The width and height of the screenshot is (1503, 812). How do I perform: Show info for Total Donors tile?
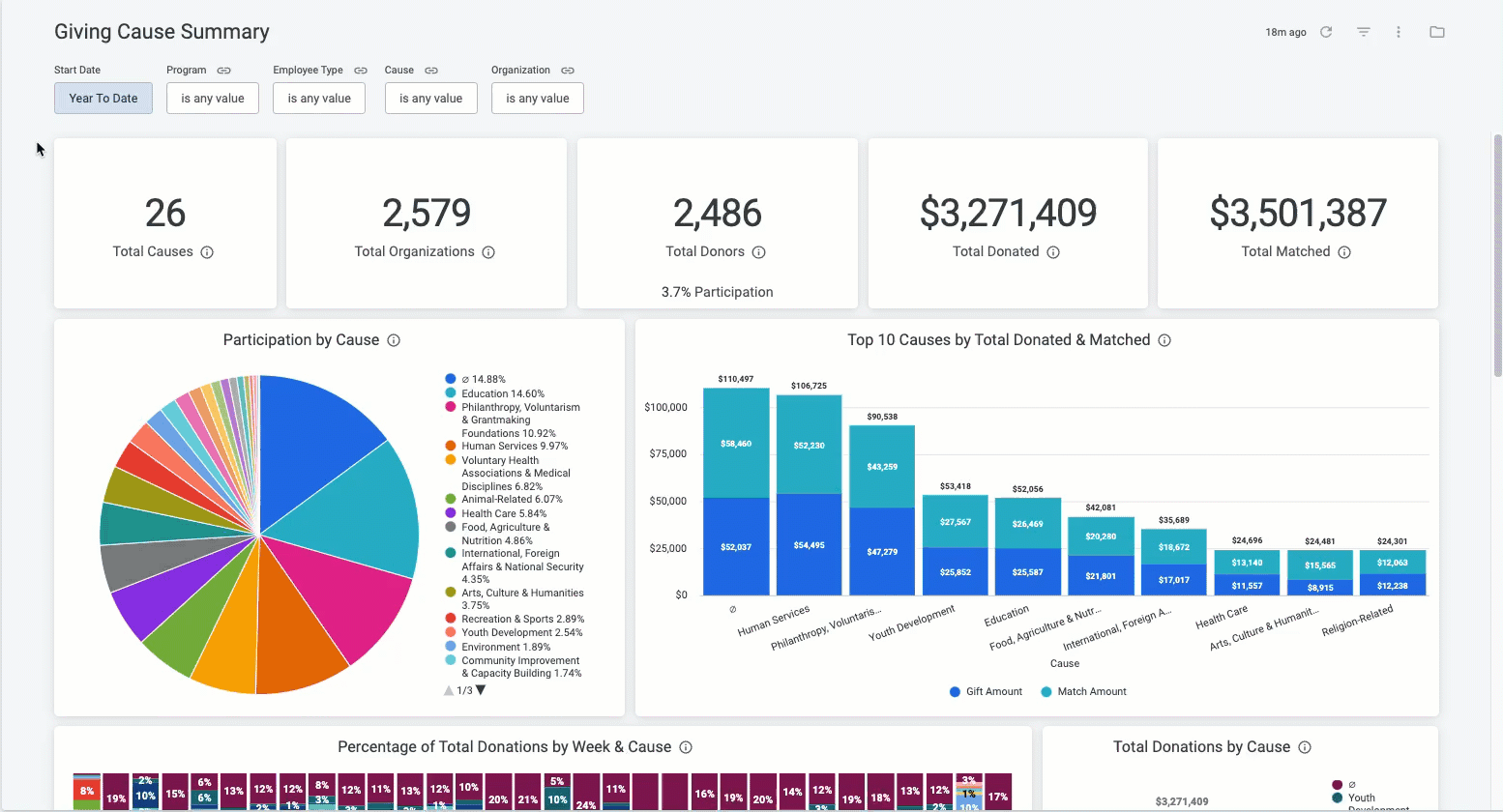point(759,252)
